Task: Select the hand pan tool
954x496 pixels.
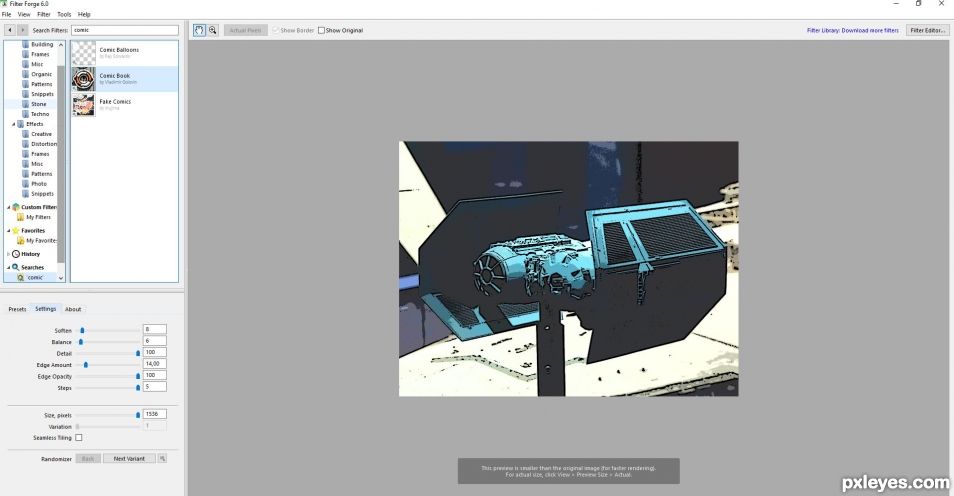Action: pyautogui.click(x=199, y=30)
